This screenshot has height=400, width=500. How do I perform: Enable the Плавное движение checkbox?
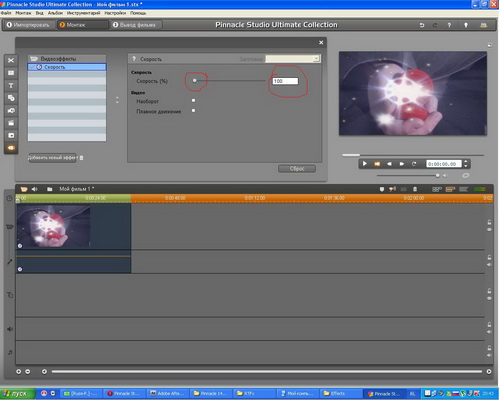click(193, 110)
